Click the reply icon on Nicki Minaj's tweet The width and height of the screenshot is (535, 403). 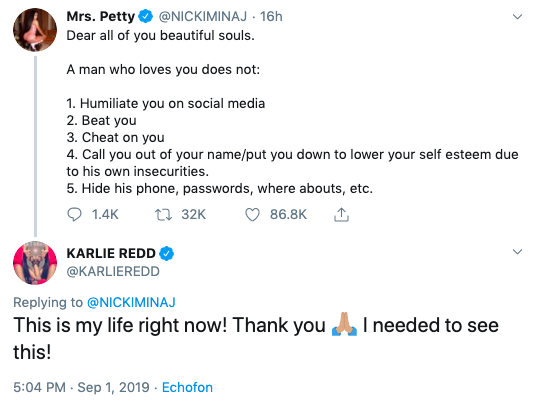74,215
